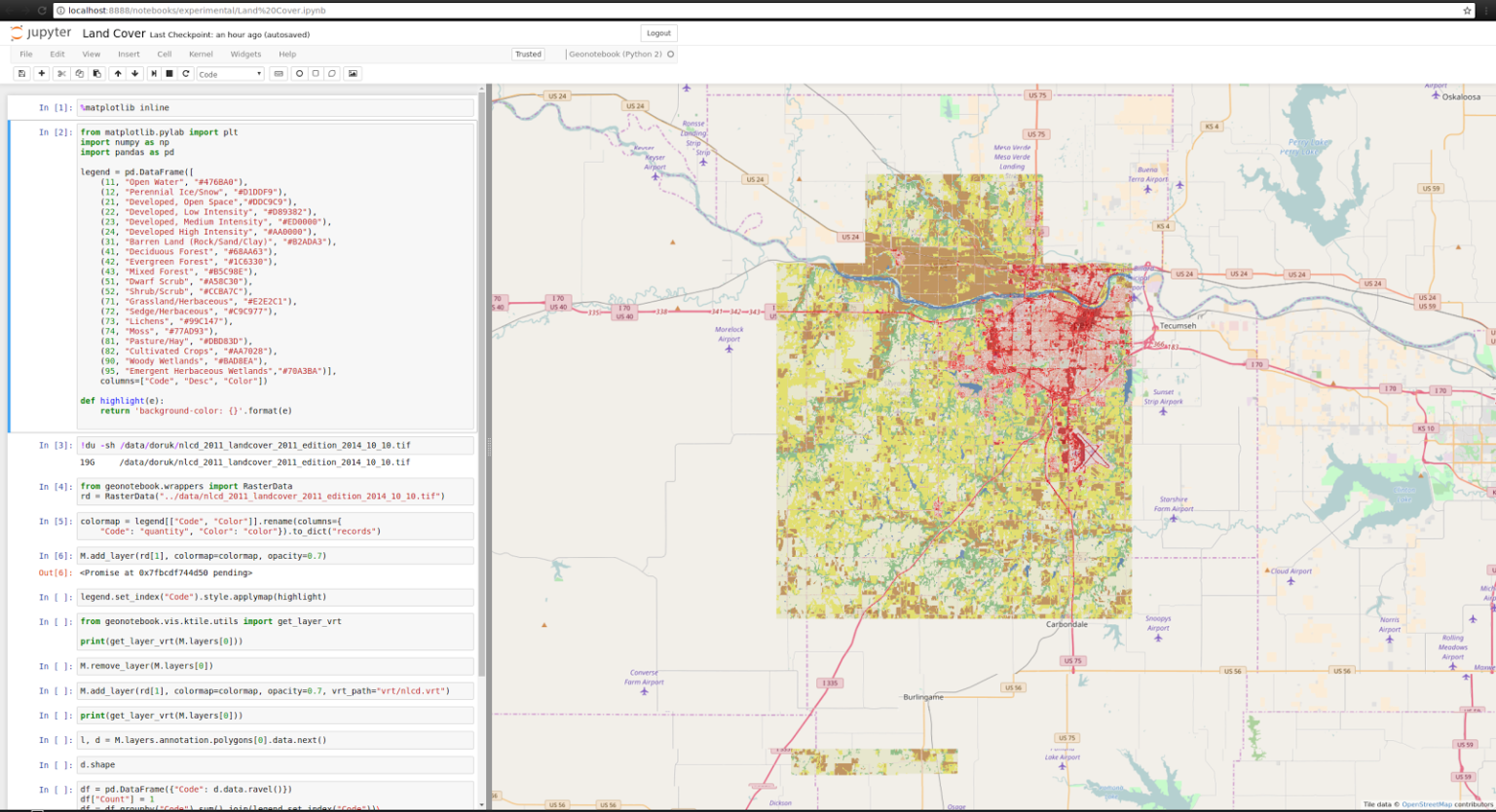The width and height of the screenshot is (1496, 812).
Task: Copy selected cells toolbar icon
Action: click(79, 74)
